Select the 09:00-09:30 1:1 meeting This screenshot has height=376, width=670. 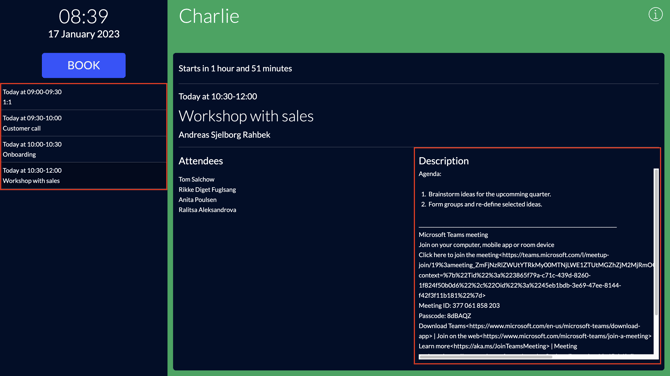(x=84, y=97)
